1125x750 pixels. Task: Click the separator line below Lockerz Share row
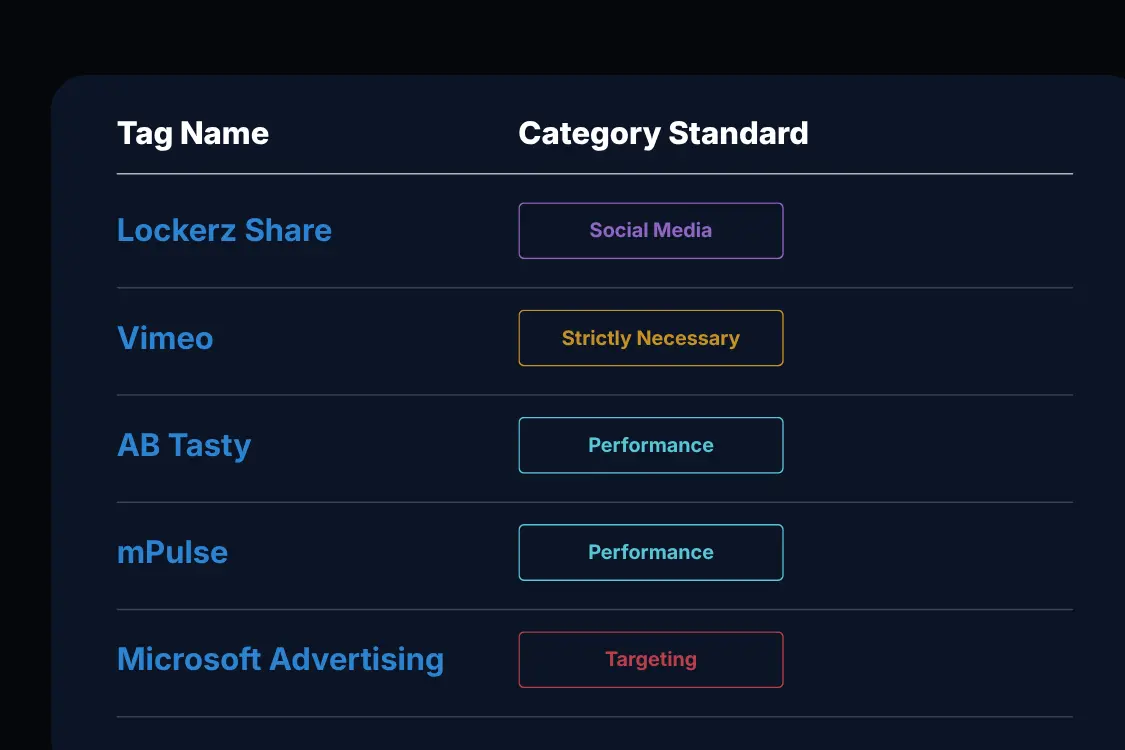(595, 288)
